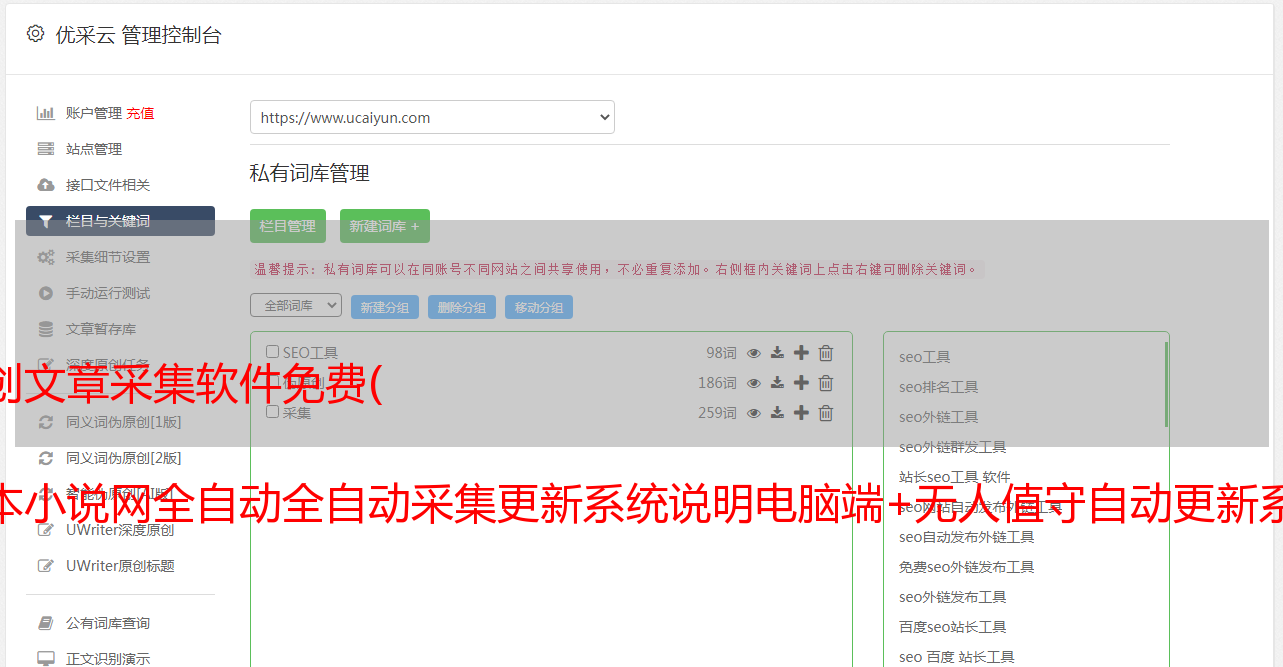Viewport: 1283px width, 667px height.
Task: Select keyword seo外链群发工具 in right list
Action: coord(953,447)
